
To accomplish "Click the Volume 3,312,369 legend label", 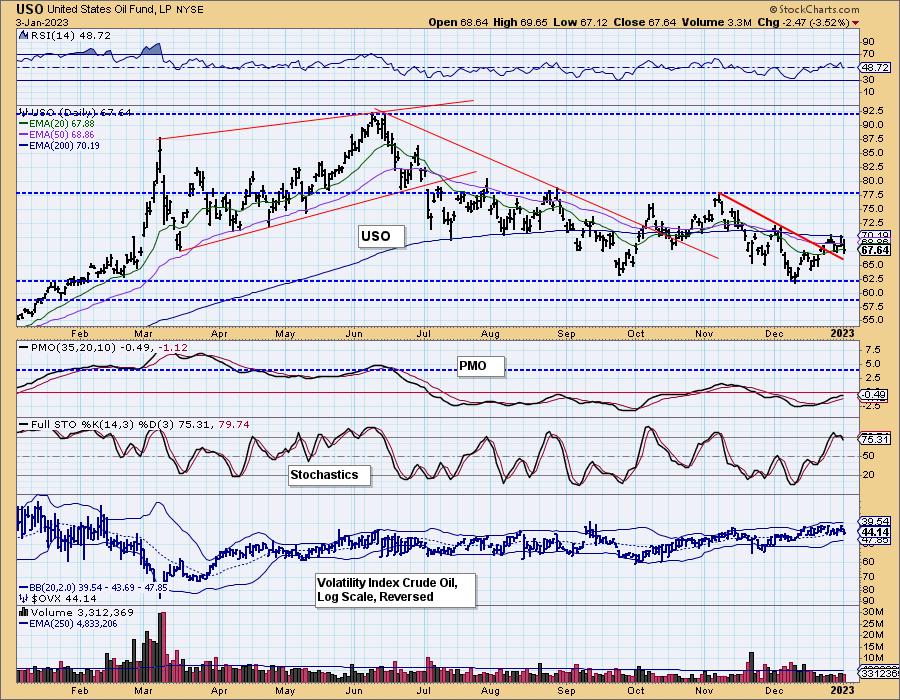I will (x=82, y=612).
